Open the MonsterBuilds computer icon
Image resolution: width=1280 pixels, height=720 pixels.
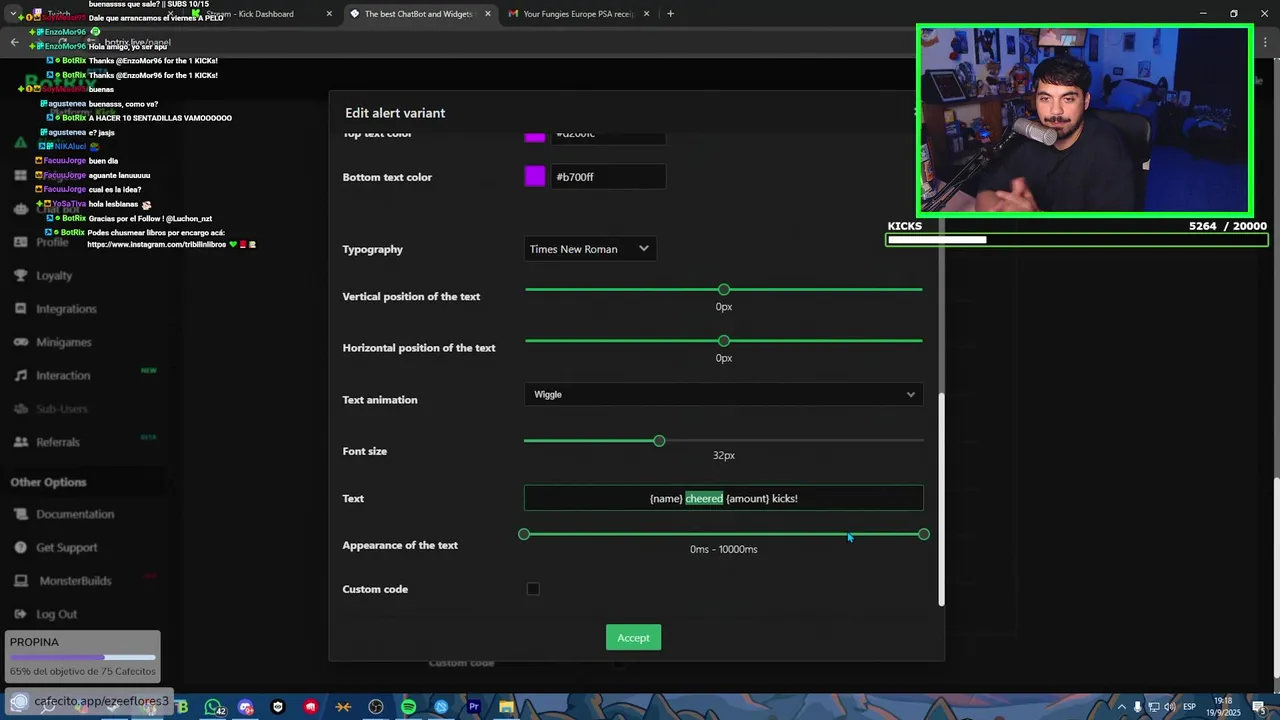20,581
